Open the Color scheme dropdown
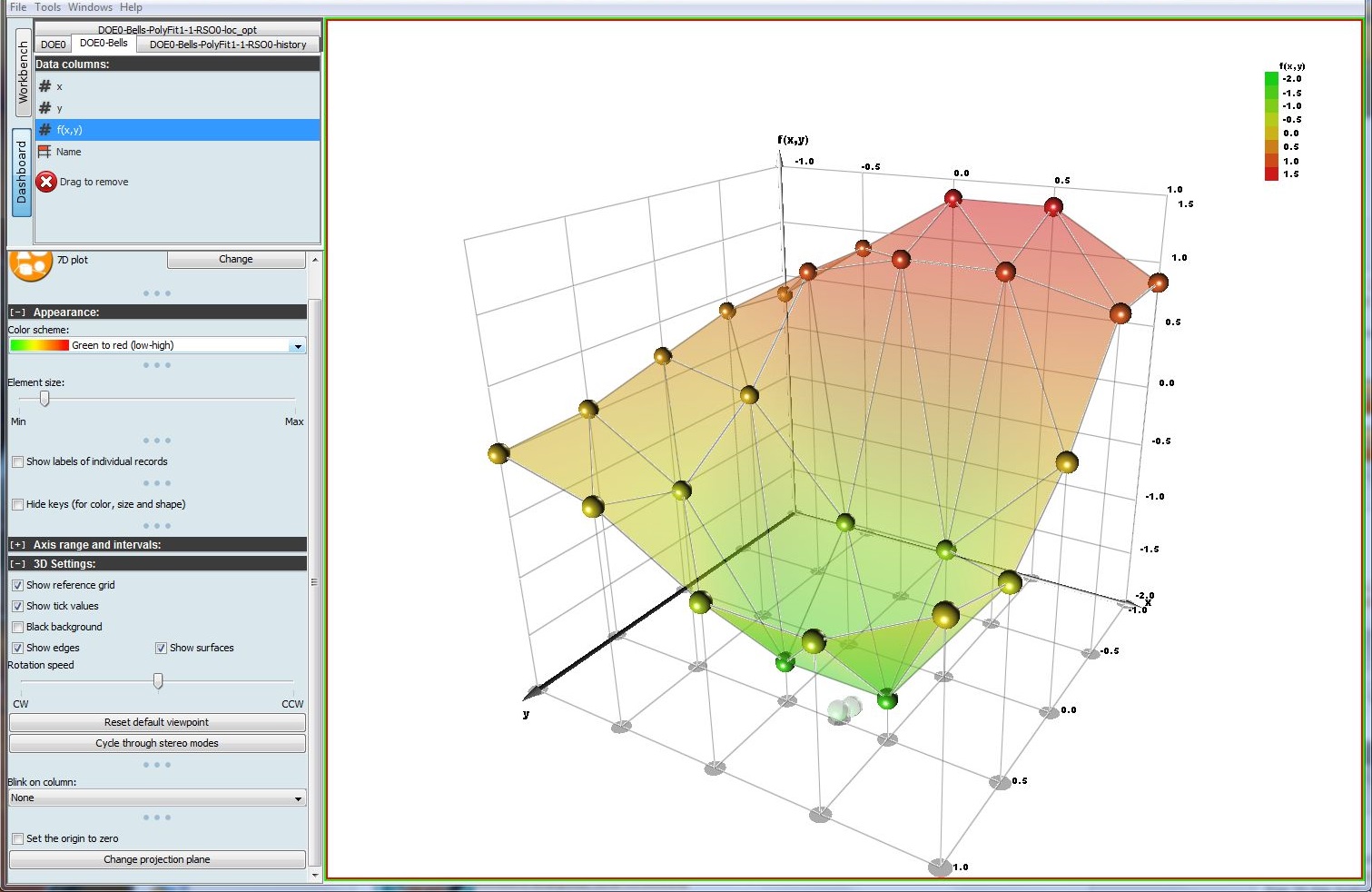Viewport: 1372px width, 892px height. [x=297, y=346]
